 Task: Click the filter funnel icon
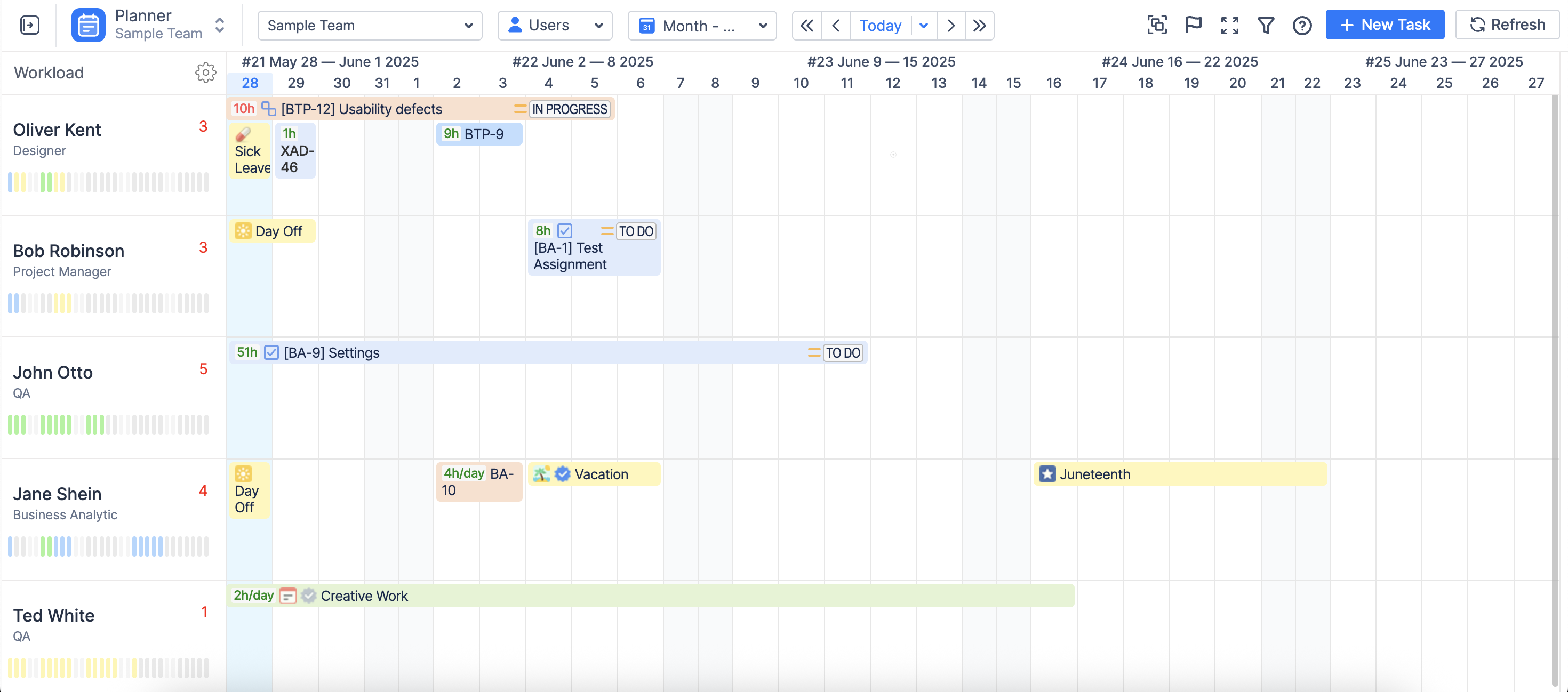click(x=1266, y=26)
